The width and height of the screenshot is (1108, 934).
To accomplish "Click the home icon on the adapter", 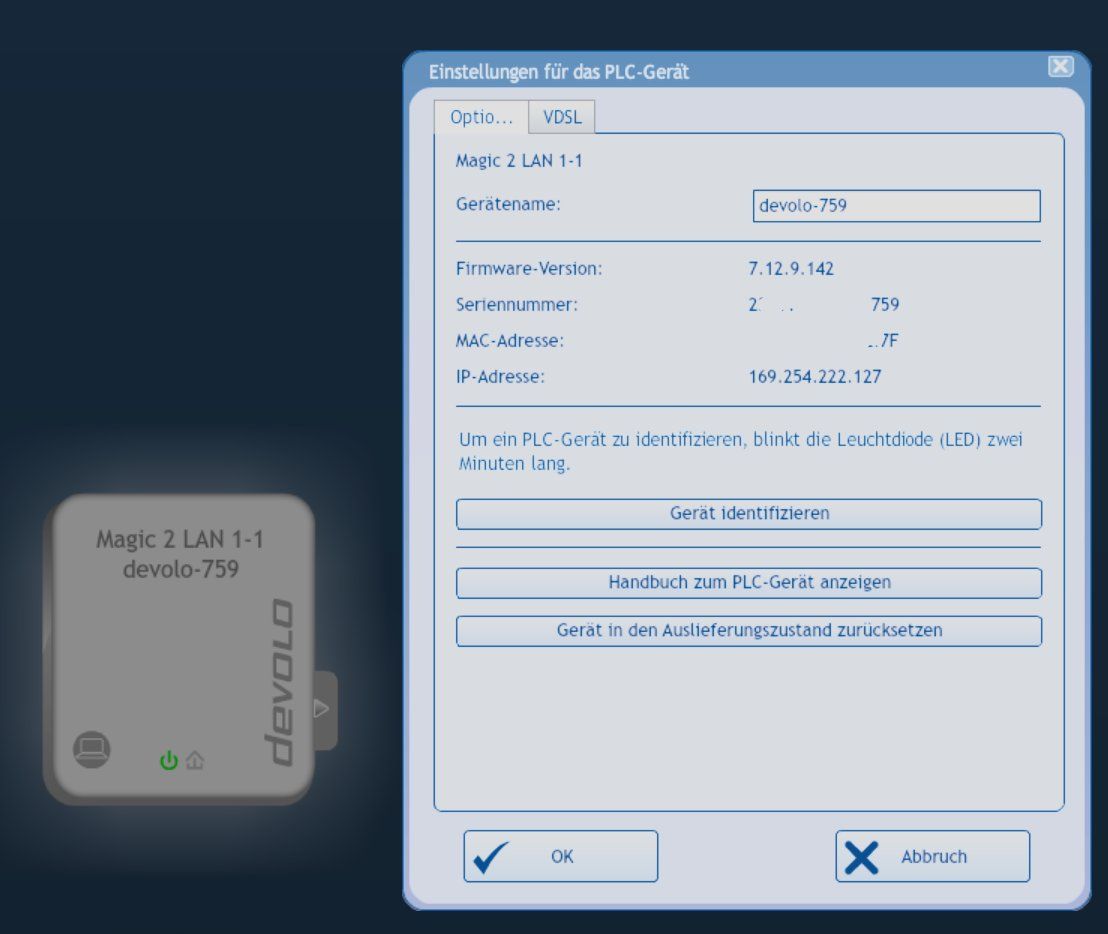I will 195,760.
